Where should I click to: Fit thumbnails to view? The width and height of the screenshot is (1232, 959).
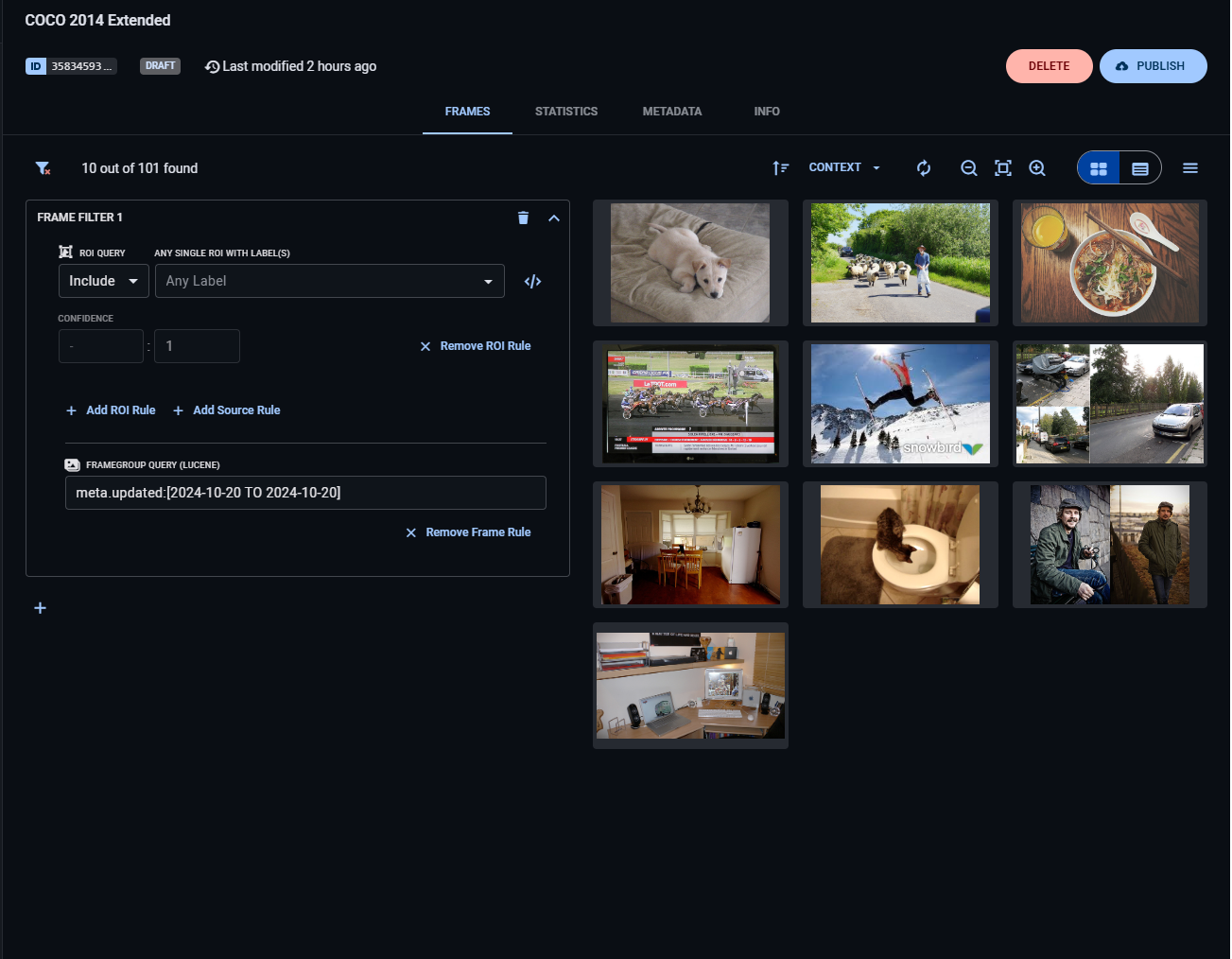(1003, 168)
